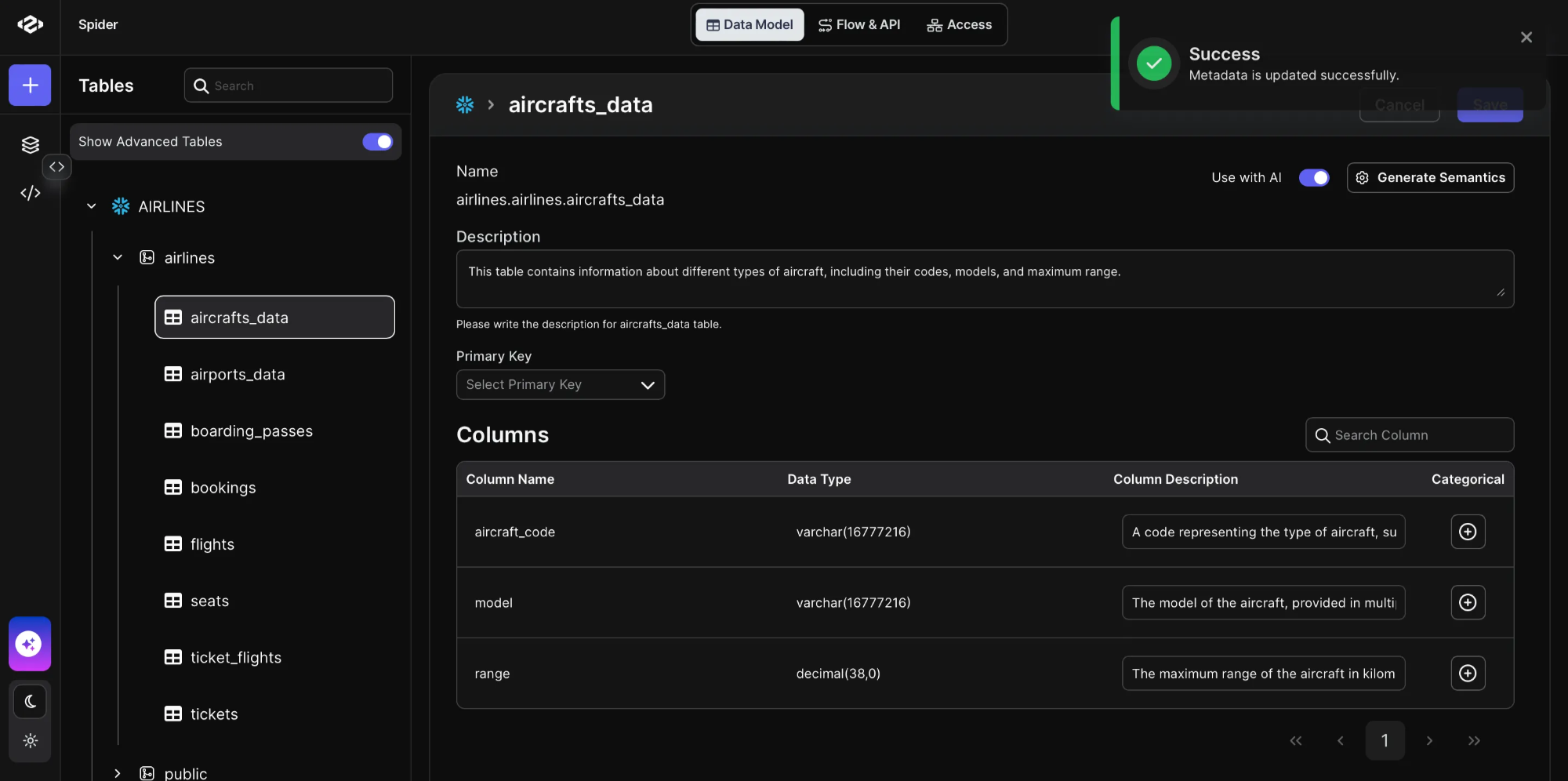Click the Tables search field
This screenshot has width=1568, height=781.
[289, 85]
